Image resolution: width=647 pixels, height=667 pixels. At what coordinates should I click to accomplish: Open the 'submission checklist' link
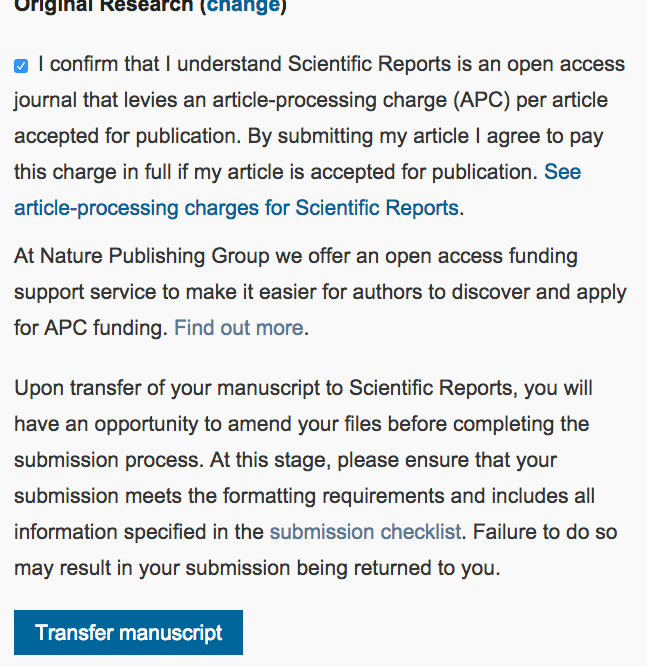tap(365, 532)
